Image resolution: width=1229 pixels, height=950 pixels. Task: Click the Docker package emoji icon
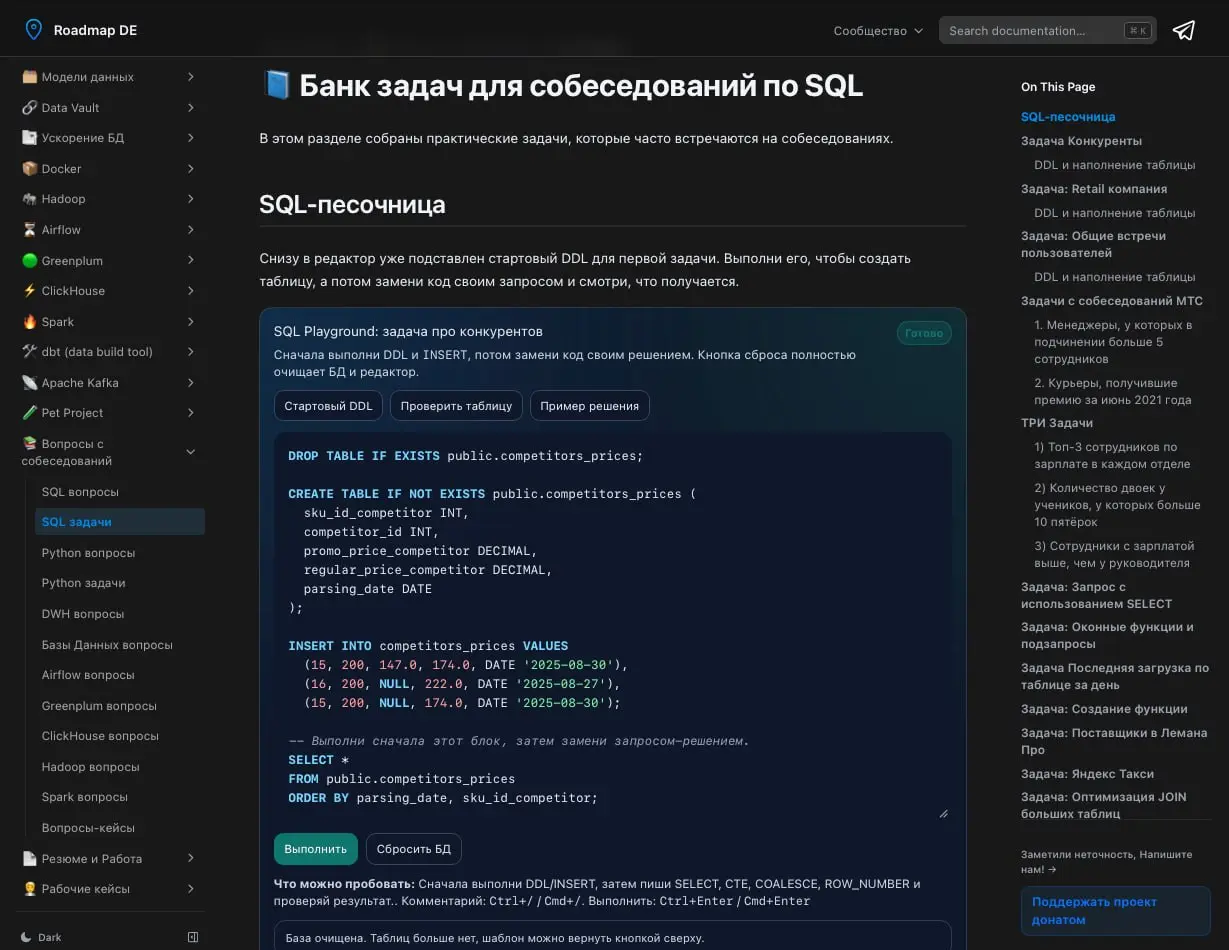[30, 169]
